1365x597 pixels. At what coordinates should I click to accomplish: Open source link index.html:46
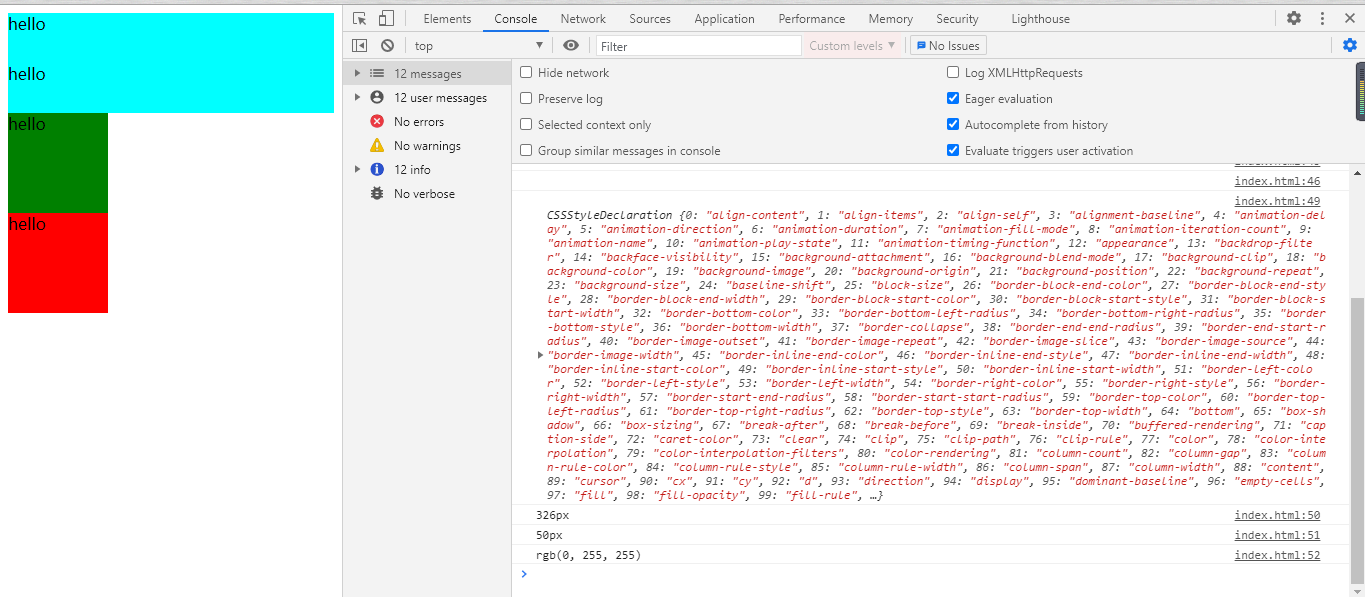(x=1277, y=181)
